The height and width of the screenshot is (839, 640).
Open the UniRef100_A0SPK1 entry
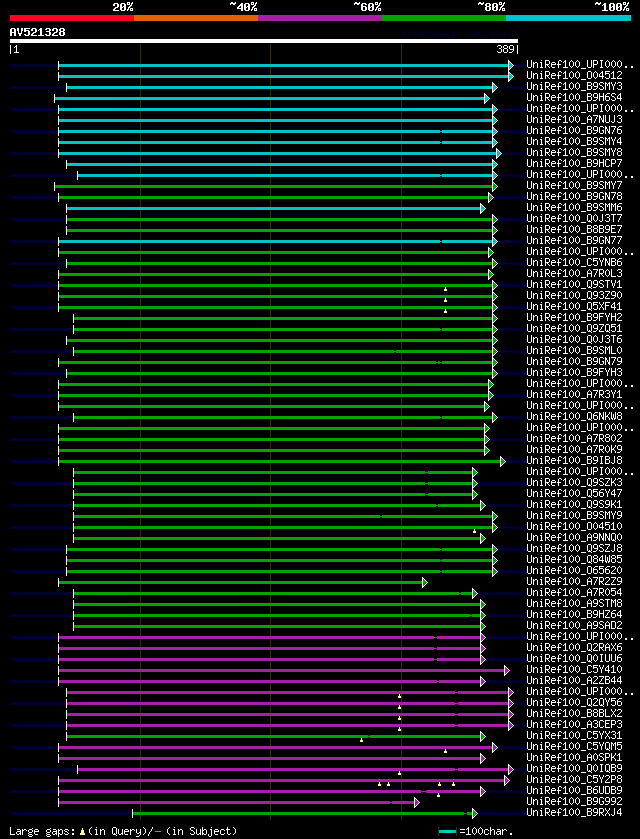point(574,758)
